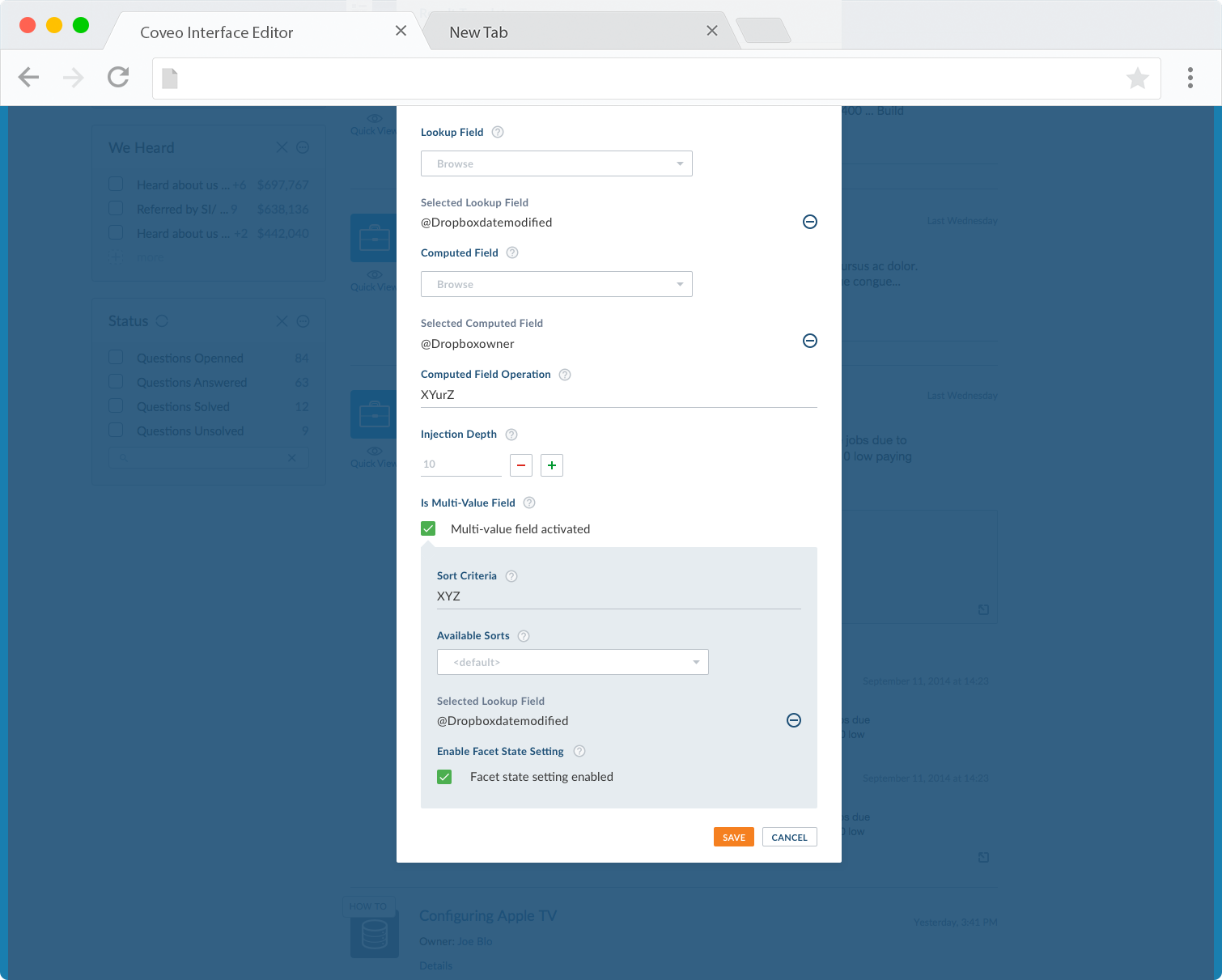Image resolution: width=1222 pixels, height=980 pixels.
Task: Remove the @Dropboxdatemodified selected lookup field
Action: (809, 222)
